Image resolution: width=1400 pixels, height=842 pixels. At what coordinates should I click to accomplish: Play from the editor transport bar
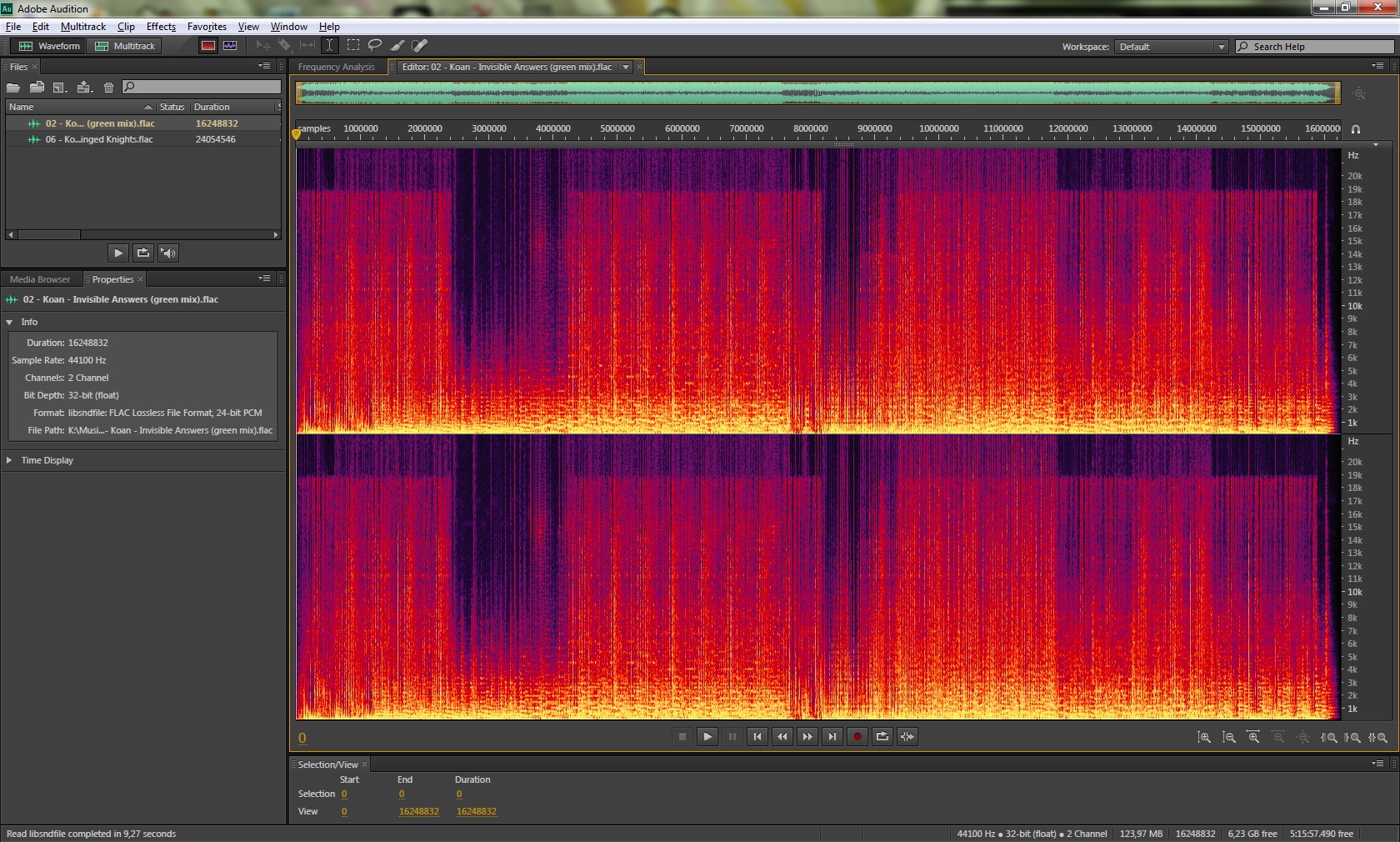(x=707, y=736)
